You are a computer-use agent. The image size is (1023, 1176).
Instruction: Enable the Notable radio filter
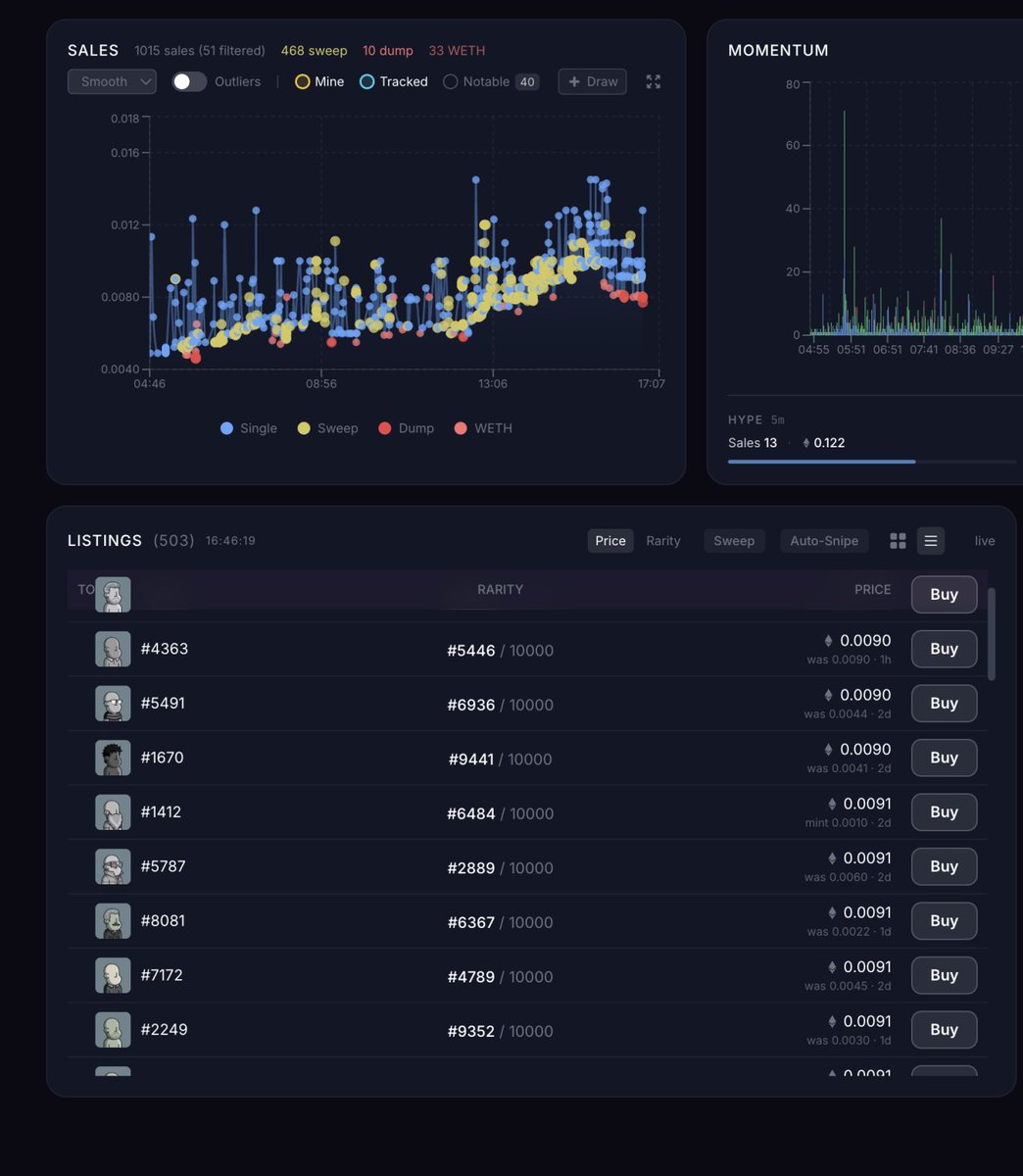coord(476,81)
